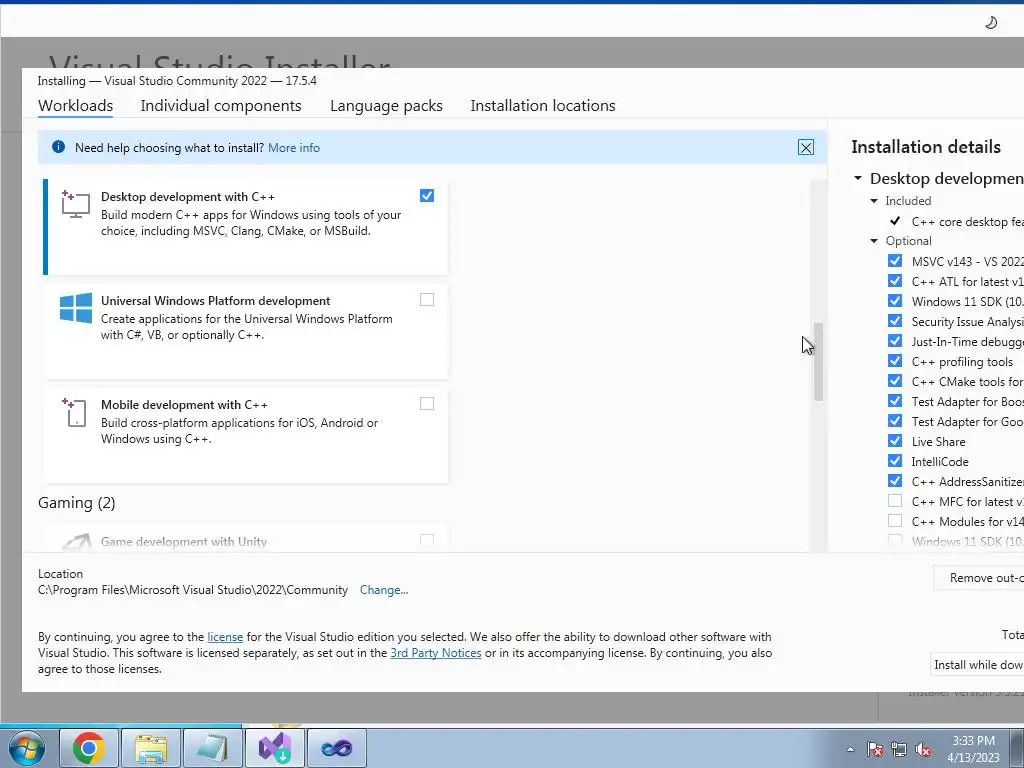The width and height of the screenshot is (1024, 768).
Task: Check Game development with Unity workload
Action: [x=426, y=540]
